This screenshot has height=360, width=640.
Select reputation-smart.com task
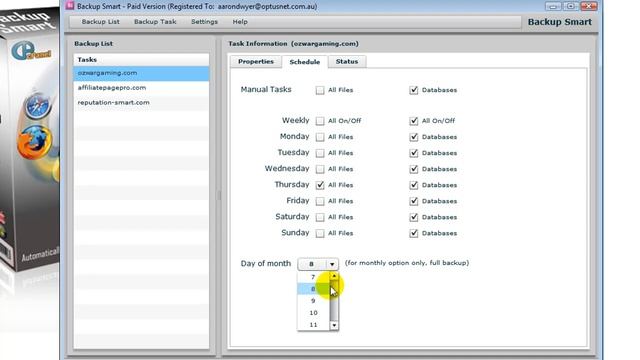tap(141, 102)
